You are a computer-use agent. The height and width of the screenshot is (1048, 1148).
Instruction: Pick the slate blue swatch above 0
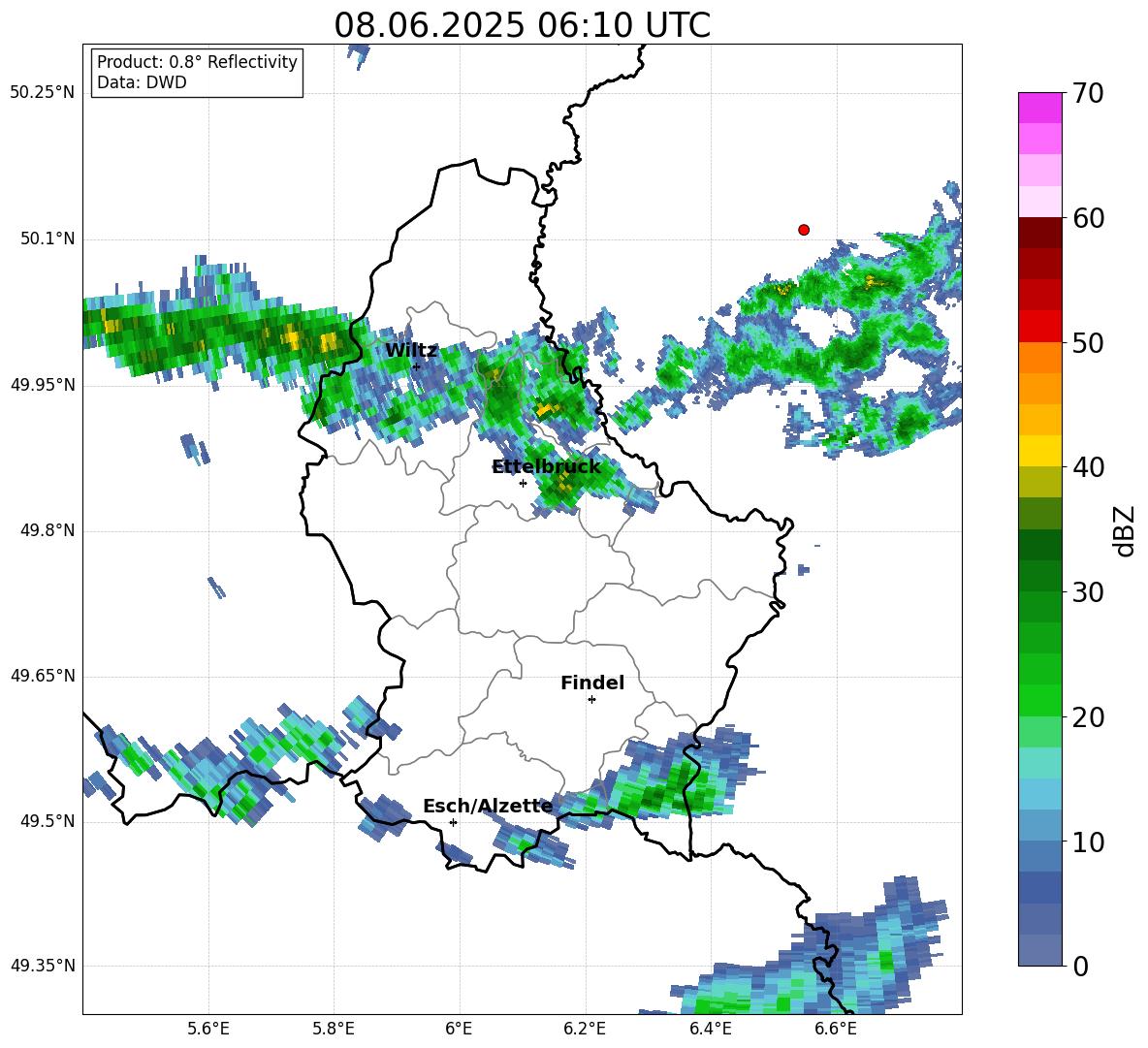pyautogui.click(x=1039, y=950)
